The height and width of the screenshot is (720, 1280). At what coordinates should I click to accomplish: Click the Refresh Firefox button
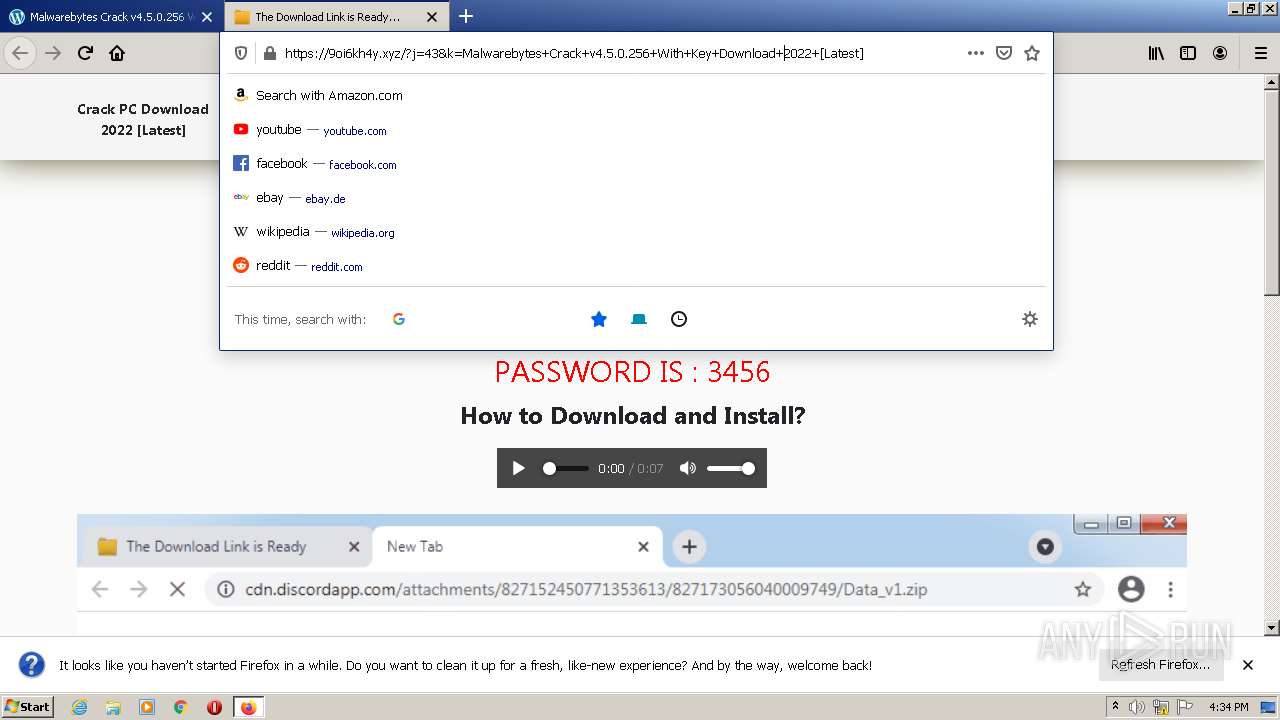(1160, 665)
